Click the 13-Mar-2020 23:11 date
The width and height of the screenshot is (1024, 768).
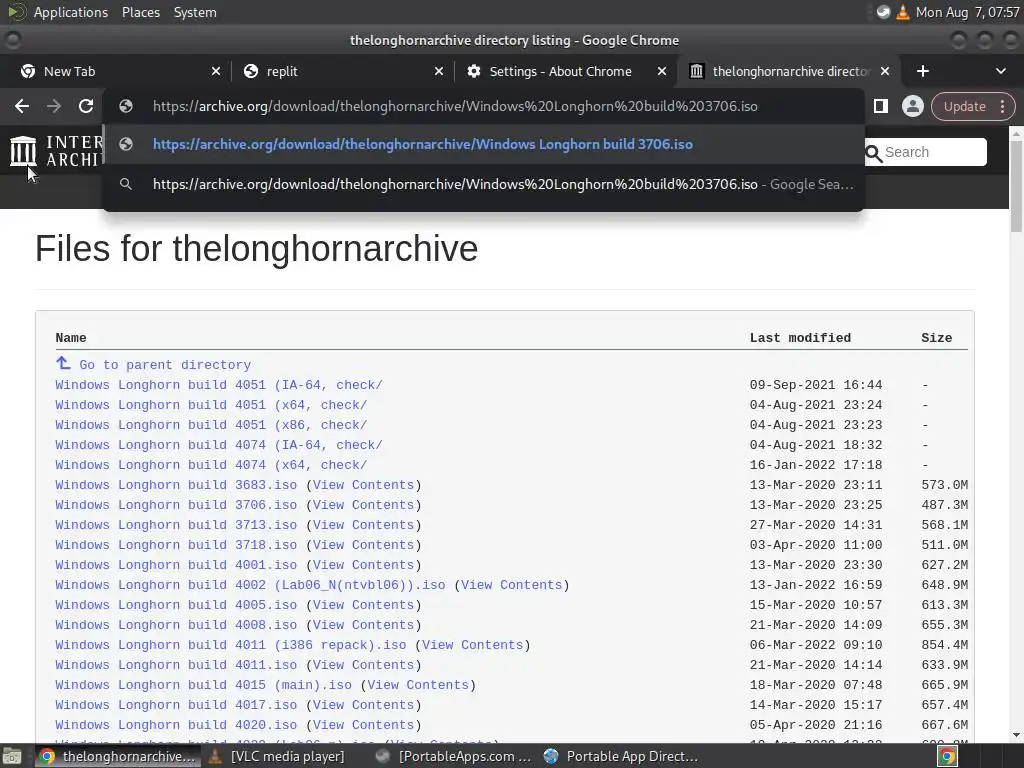point(816,485)
